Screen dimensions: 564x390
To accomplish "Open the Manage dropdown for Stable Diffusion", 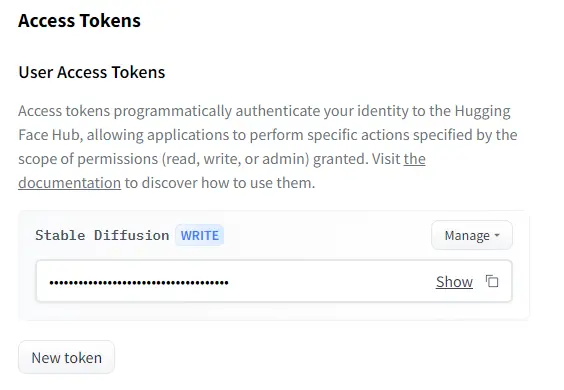I will click(x=472, y=235).
